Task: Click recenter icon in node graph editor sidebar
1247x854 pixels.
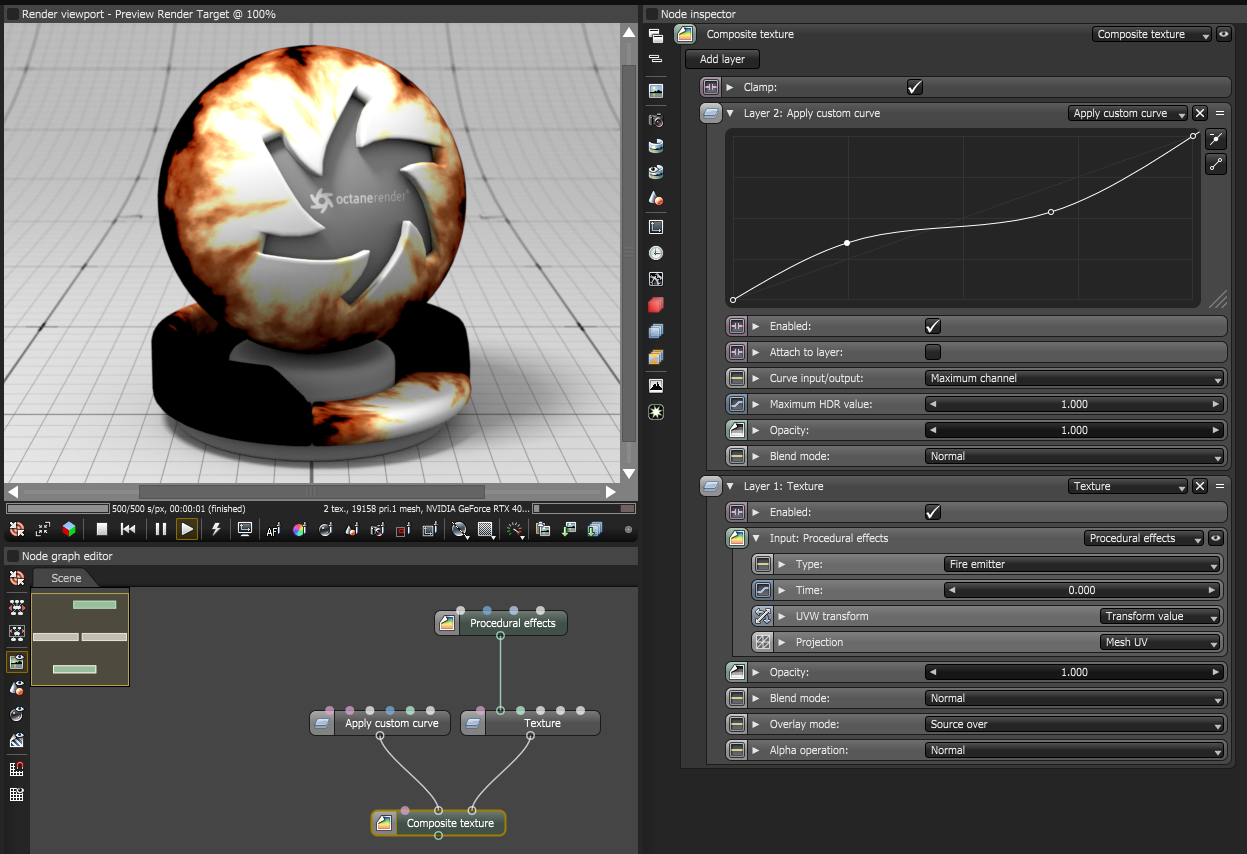Action: pyautogui.click(x=17, y=578)
